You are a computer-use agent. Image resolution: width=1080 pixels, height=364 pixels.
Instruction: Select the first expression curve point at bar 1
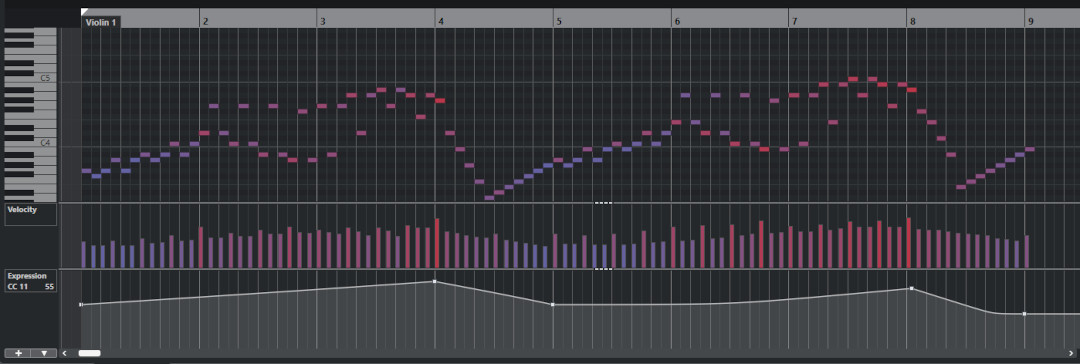click(x=81, y=304)
